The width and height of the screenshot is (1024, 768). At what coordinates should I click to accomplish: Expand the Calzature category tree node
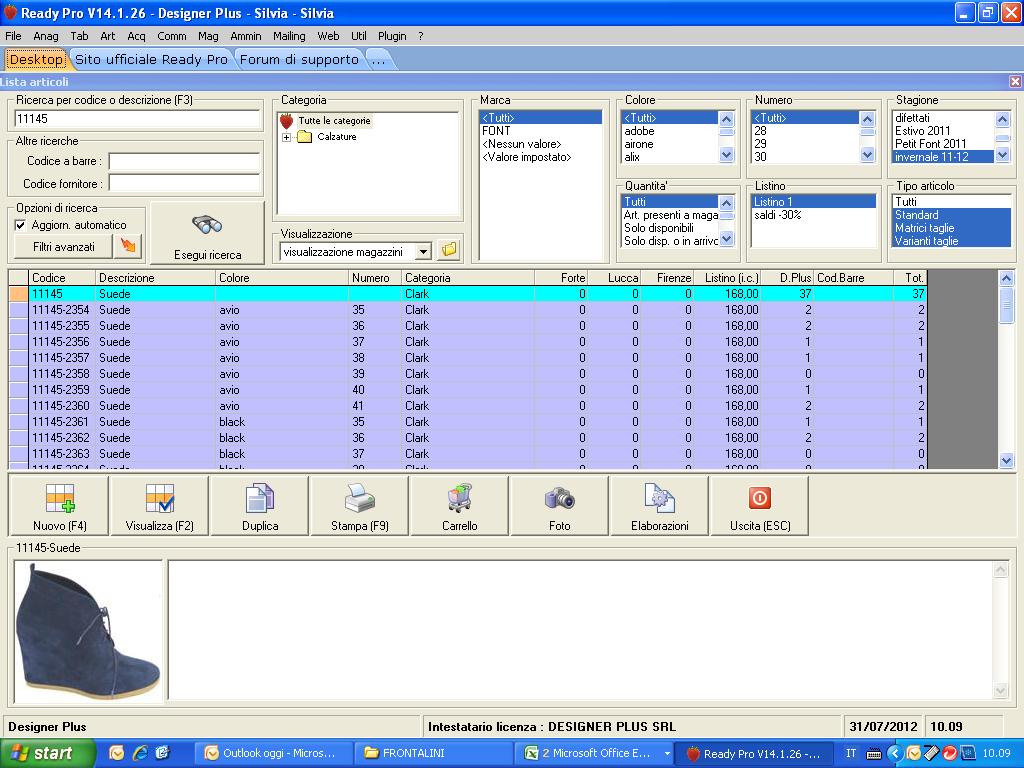[x=287, y=137]
